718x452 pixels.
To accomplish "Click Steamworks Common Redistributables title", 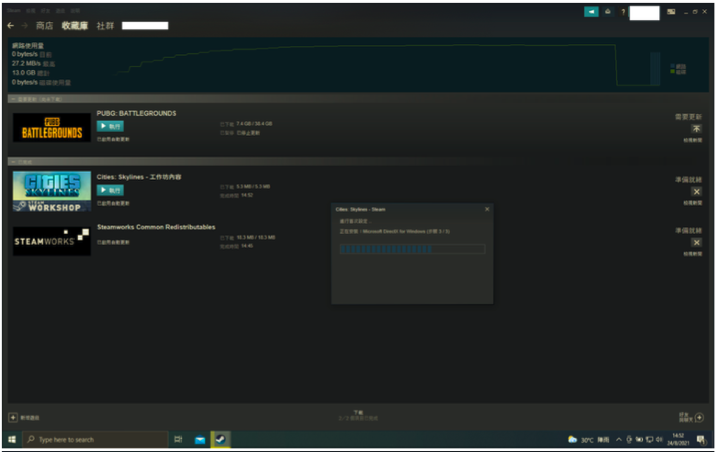I will click(156, 227).
